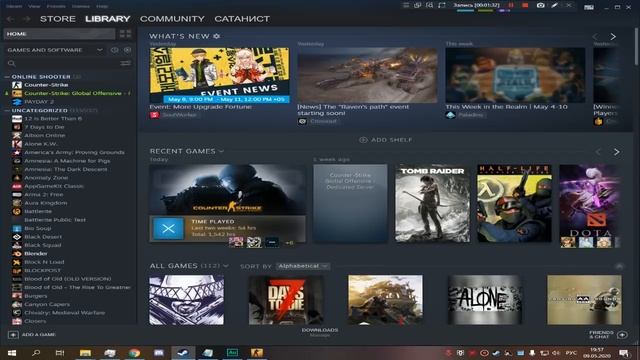640x360 pixels.
Task: Select PAYDAY 2 in the list
Action: (x=39, y=102)
